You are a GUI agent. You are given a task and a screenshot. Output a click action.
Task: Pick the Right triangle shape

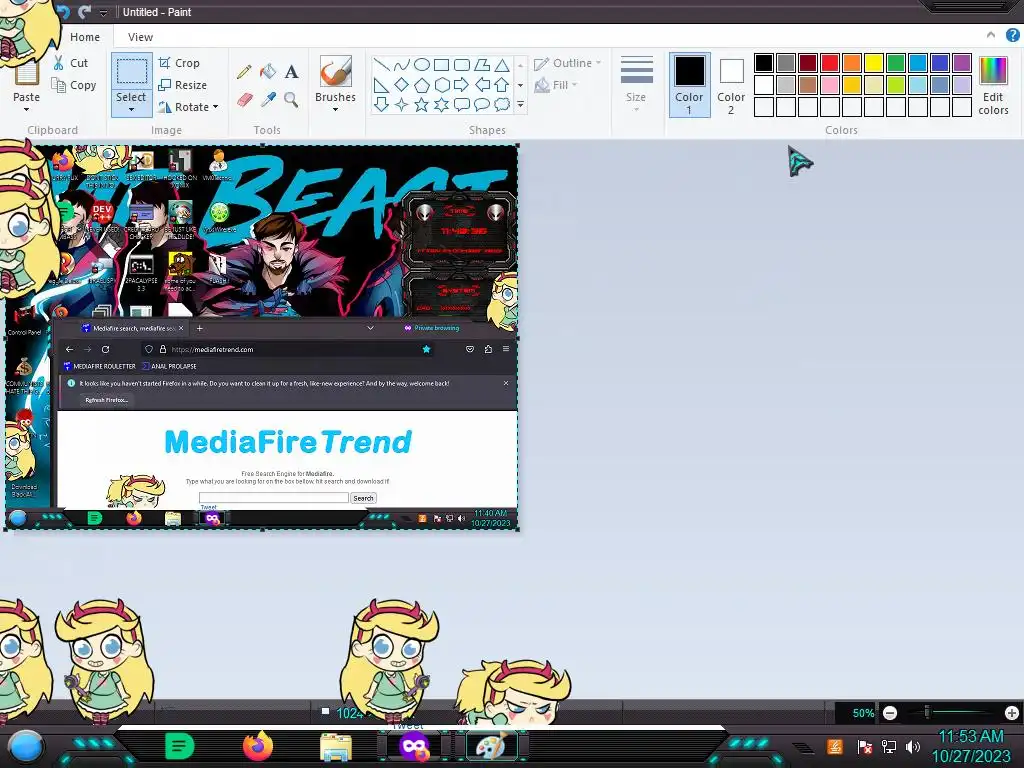[x=382, y=85]
